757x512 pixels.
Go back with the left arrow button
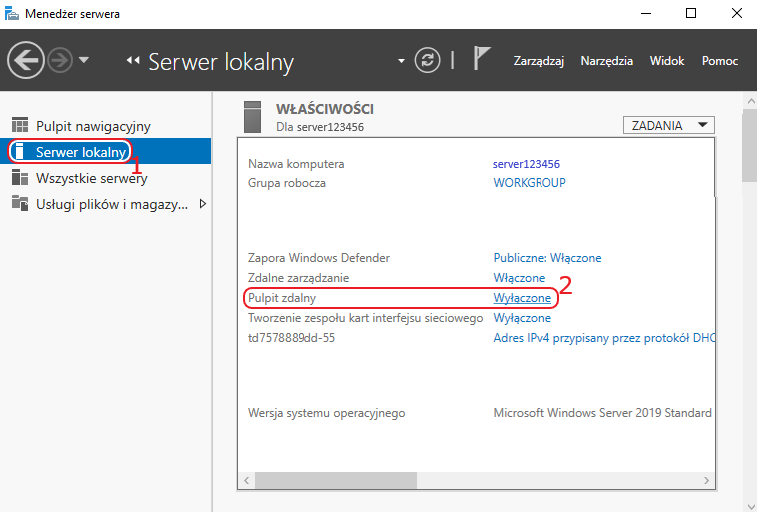coord(26,60)
